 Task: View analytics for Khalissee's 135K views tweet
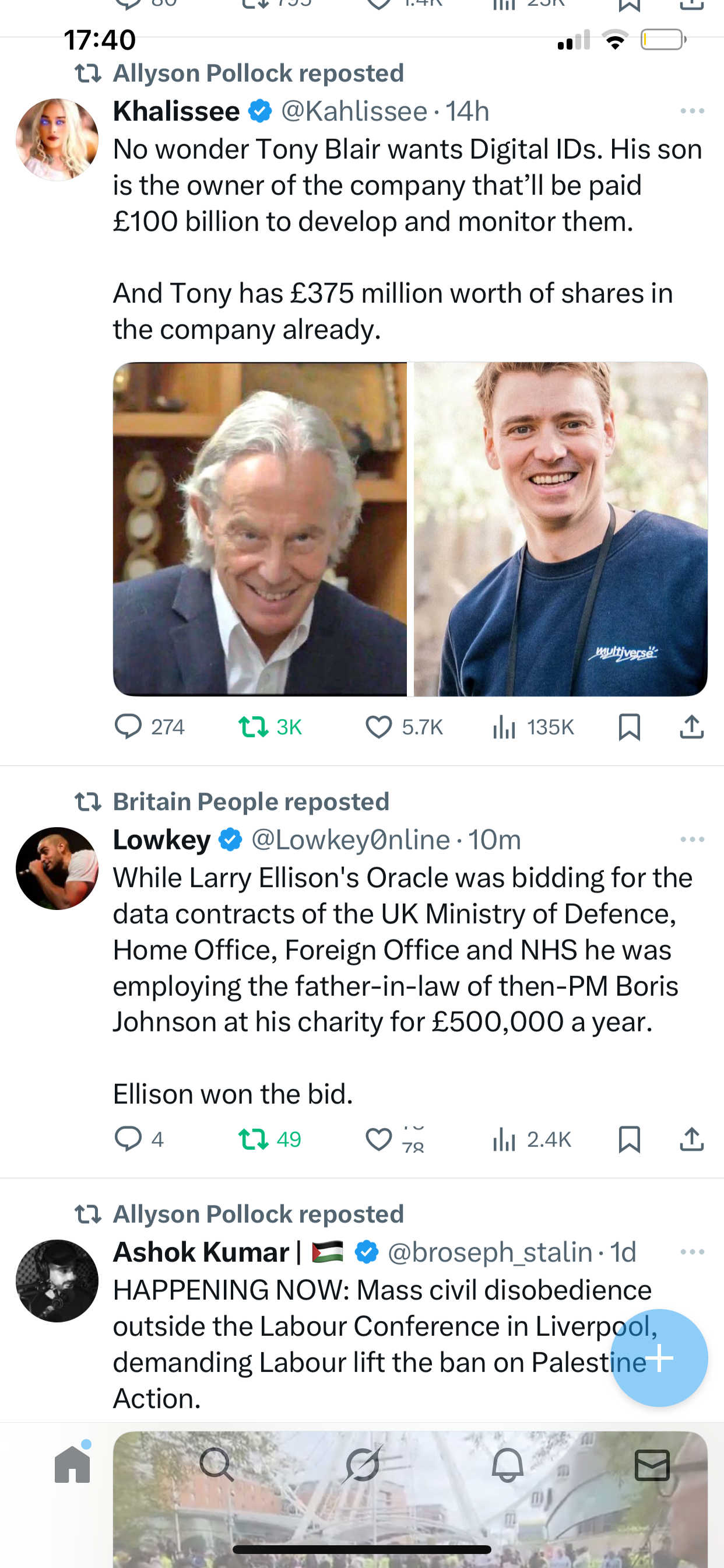(504, 726)
